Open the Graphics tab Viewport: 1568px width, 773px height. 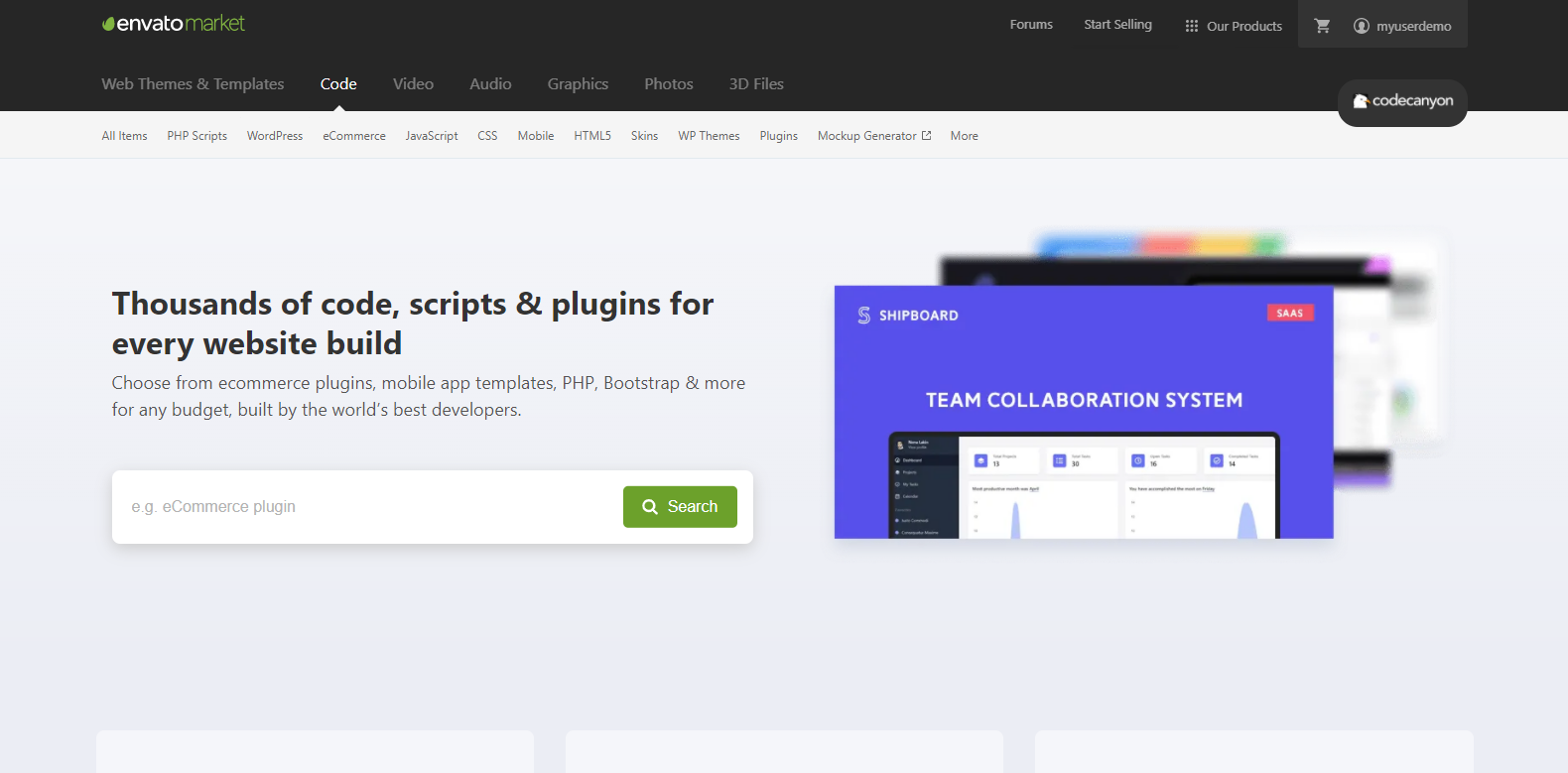tap(578, 84)
